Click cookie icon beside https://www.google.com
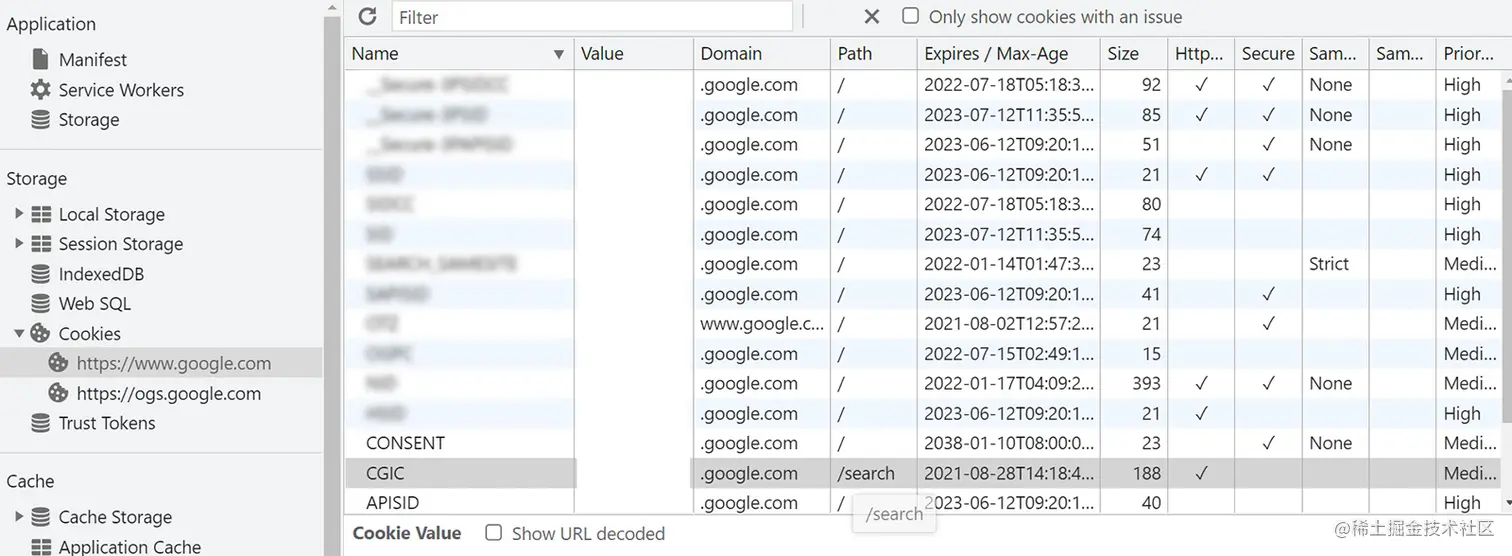The height and width of the screenshot is (556, 1512). tap(59, 363)
